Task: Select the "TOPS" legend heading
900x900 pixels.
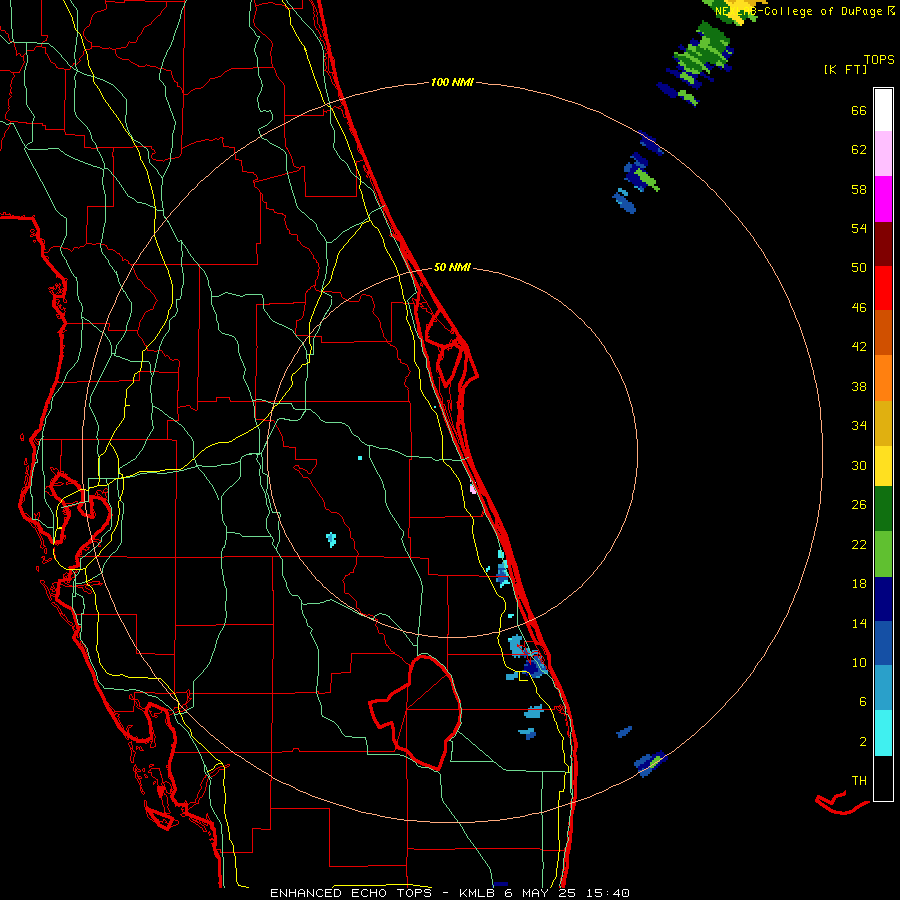Action: point(879,59)
